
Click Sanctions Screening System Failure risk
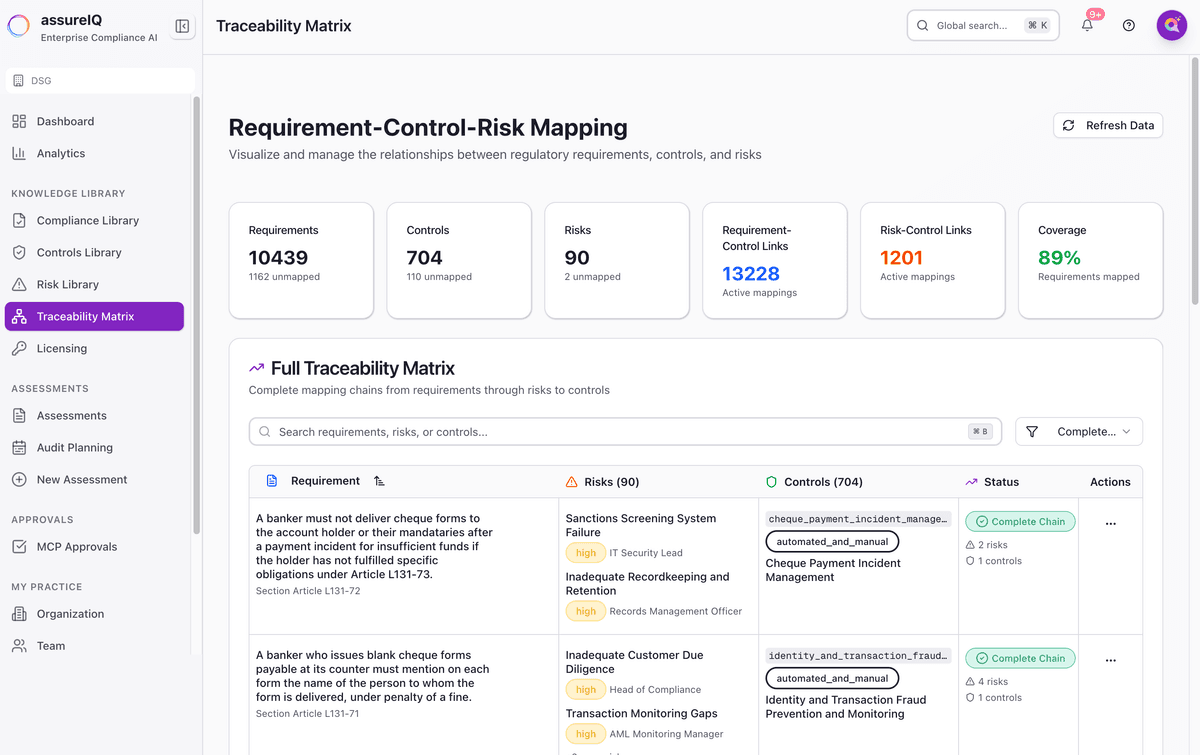click(x=641, y=525)
